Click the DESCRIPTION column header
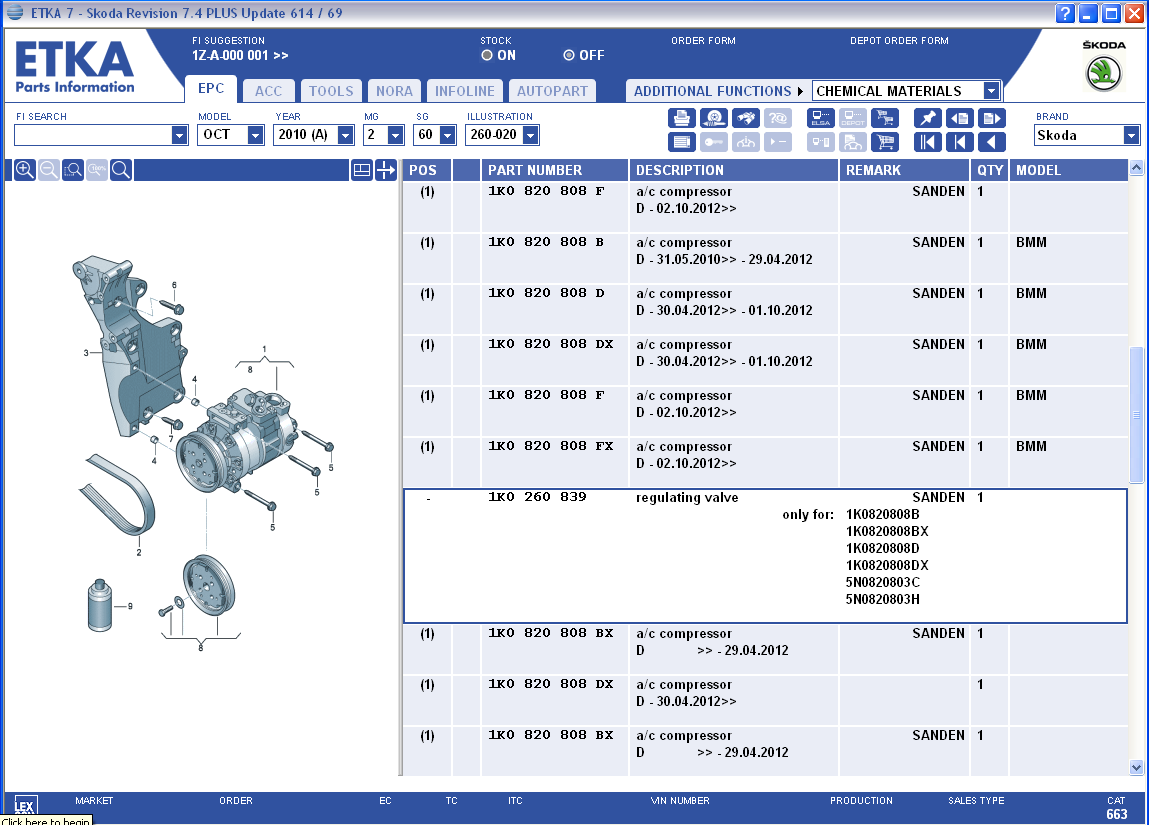The height and width of the screenshot is (825, 1149). click(734, 170)
